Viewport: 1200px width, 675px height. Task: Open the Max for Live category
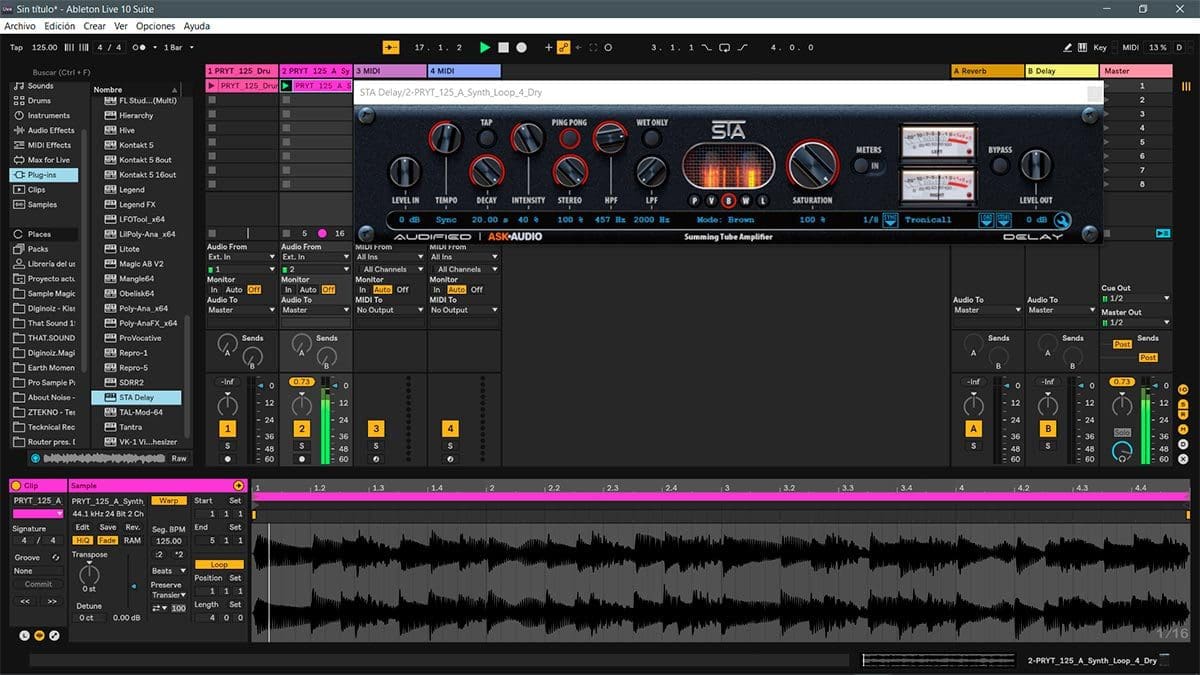click(x=42, y=160)
